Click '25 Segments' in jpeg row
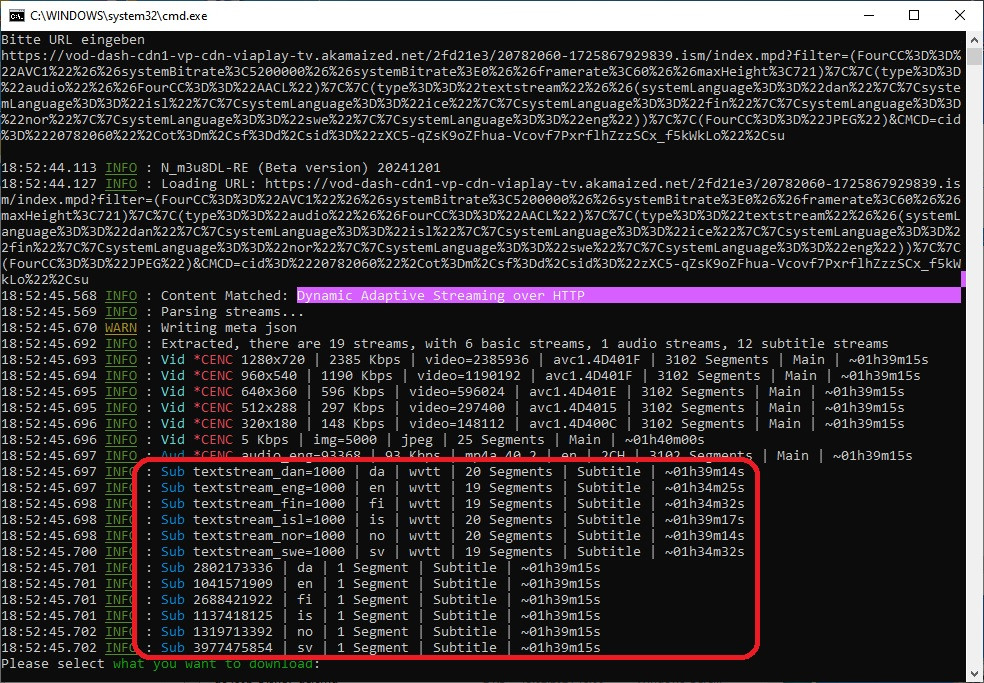984x683 pixels. (x=500, y=439)
